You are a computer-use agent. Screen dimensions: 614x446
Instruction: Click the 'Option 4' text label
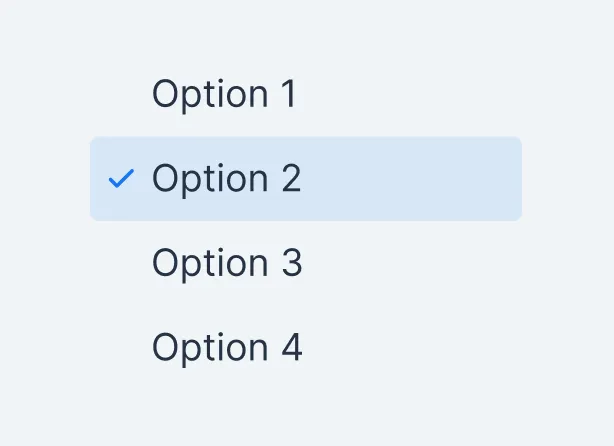[x=227, y=348]
